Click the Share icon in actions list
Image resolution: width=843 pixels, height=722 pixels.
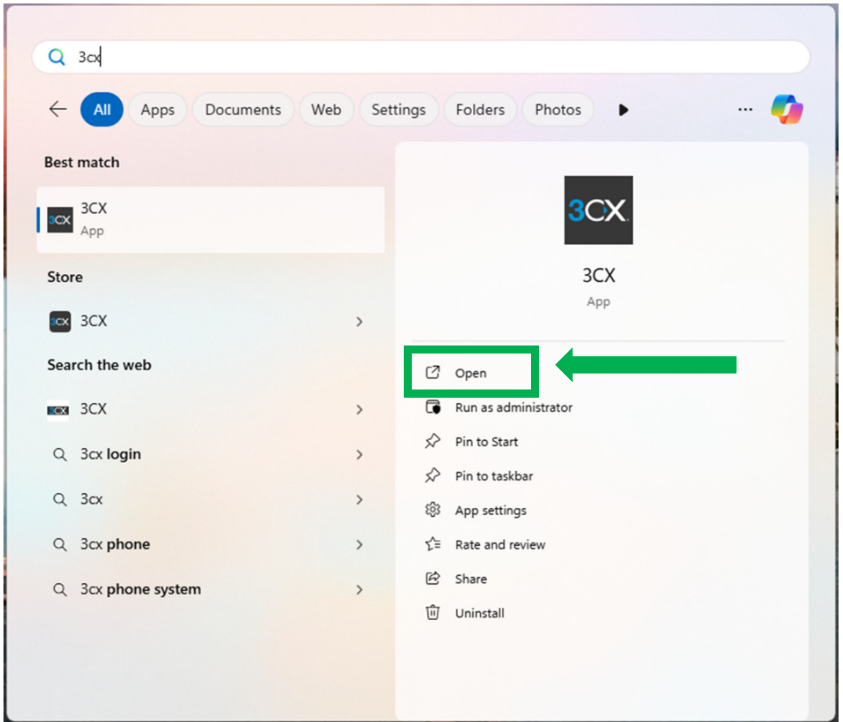[x=433, y=579]
